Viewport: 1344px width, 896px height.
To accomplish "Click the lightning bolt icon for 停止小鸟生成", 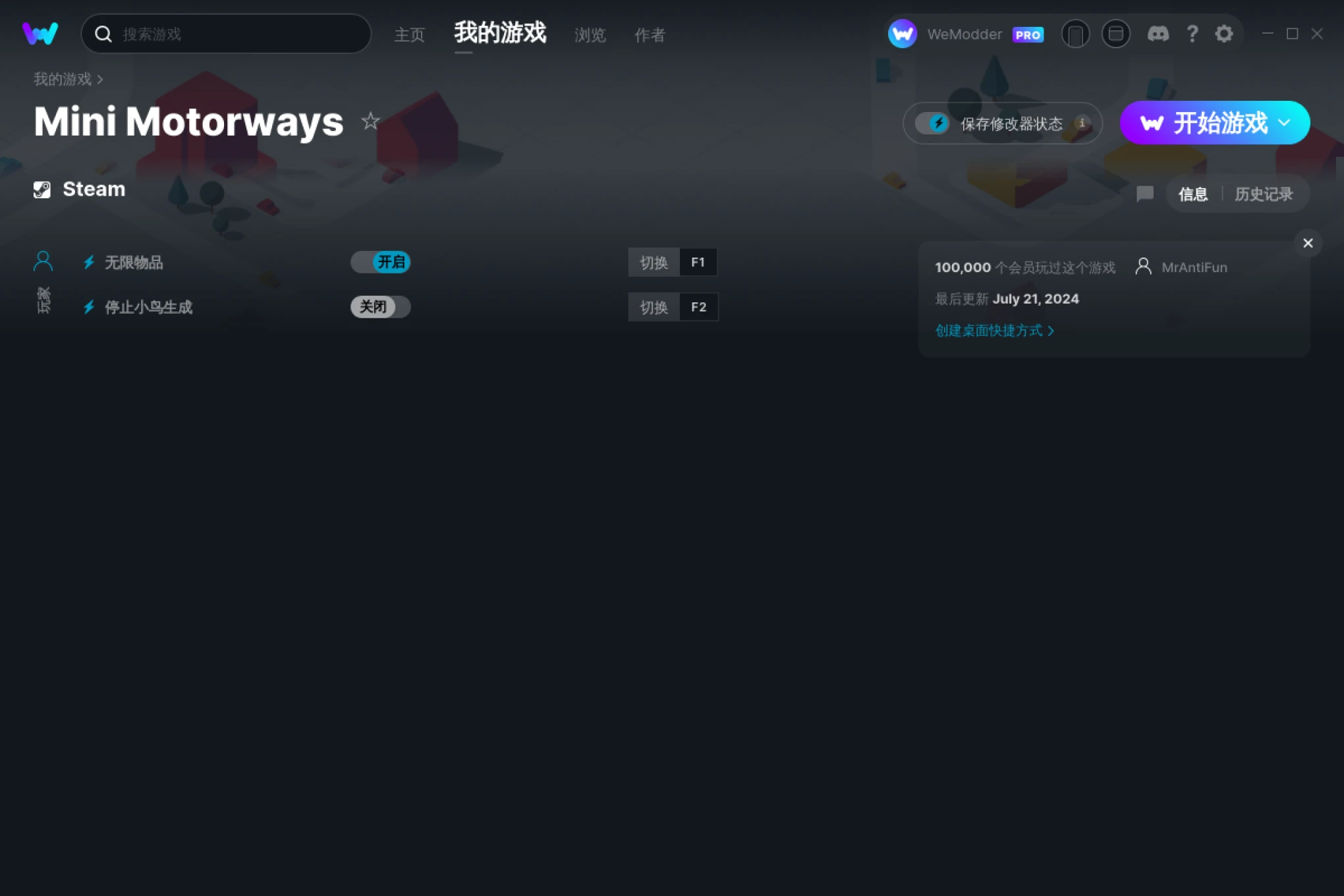I will click(89, 307).
